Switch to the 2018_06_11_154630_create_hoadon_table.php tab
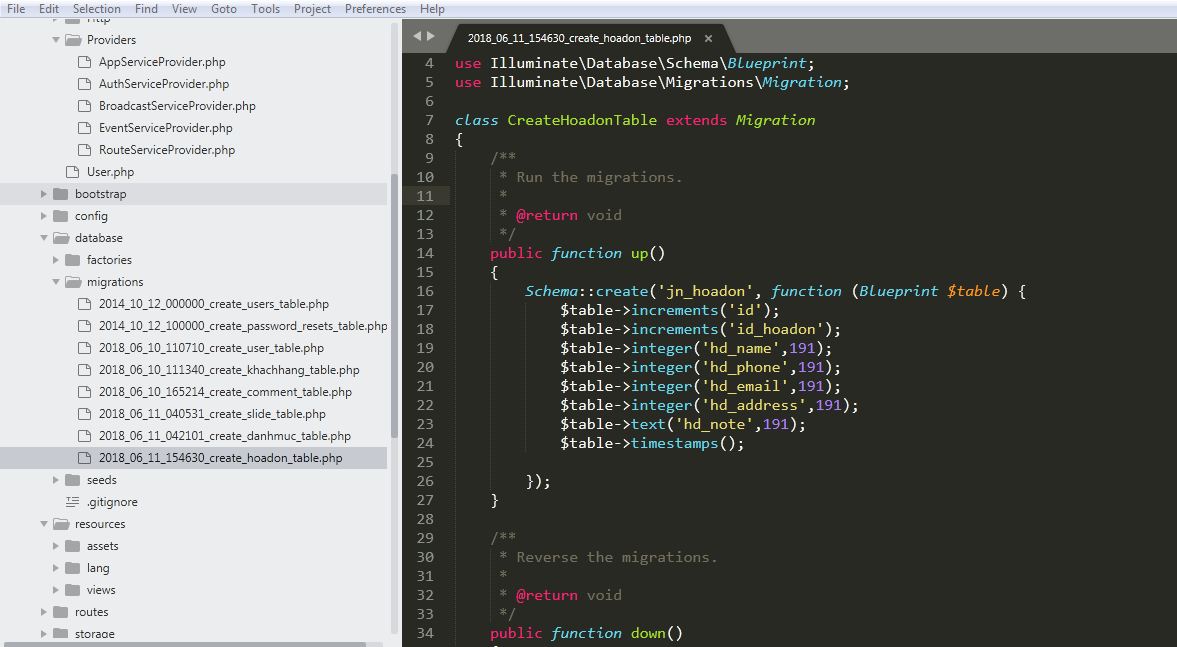The height and width of the screenshot is (647, 1177). 579,39
